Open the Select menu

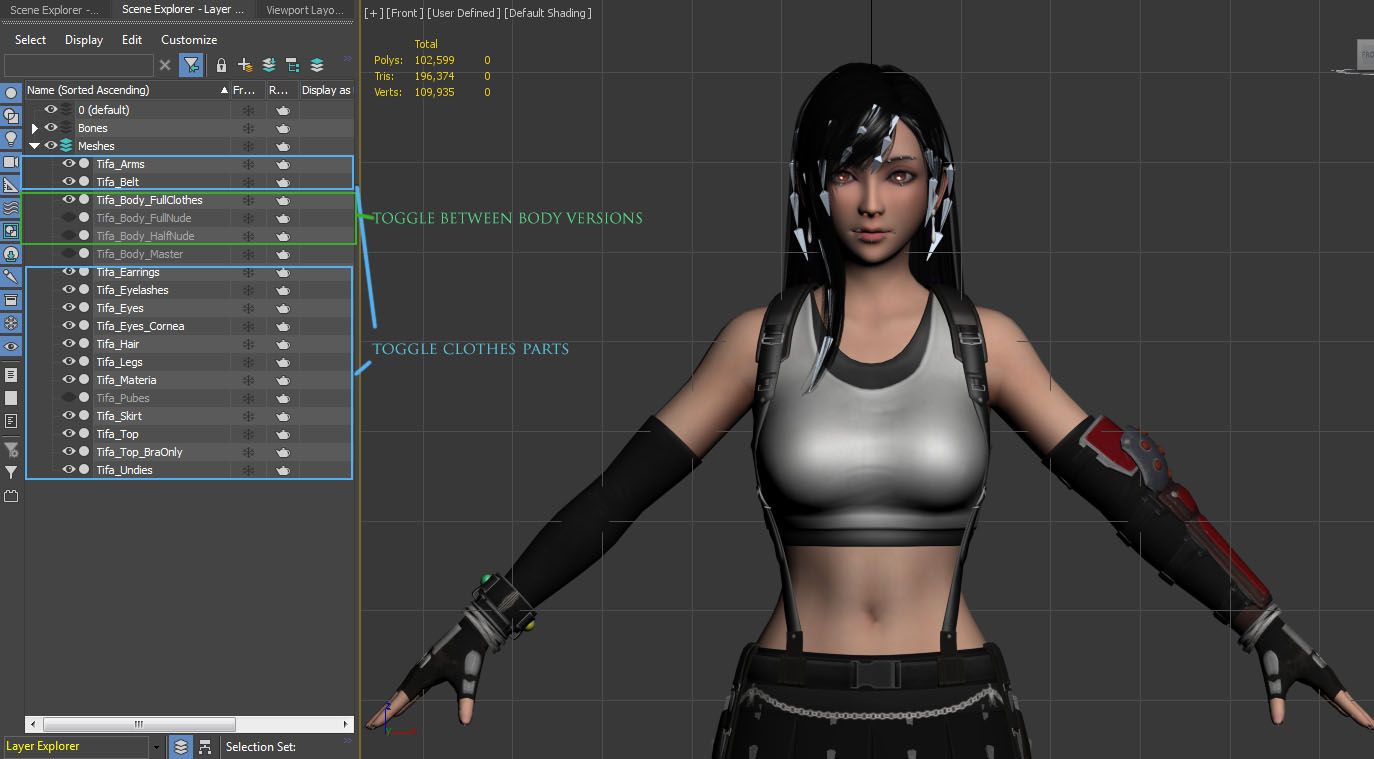coord(30,40)
